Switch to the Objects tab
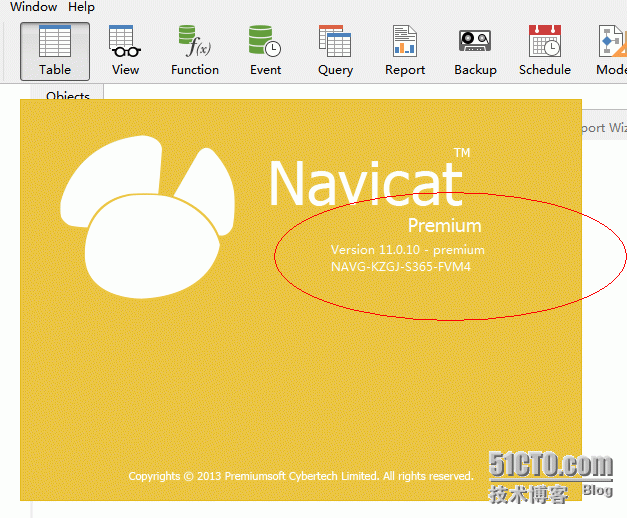This screenshot has width=627, height=518. [68, 93]
